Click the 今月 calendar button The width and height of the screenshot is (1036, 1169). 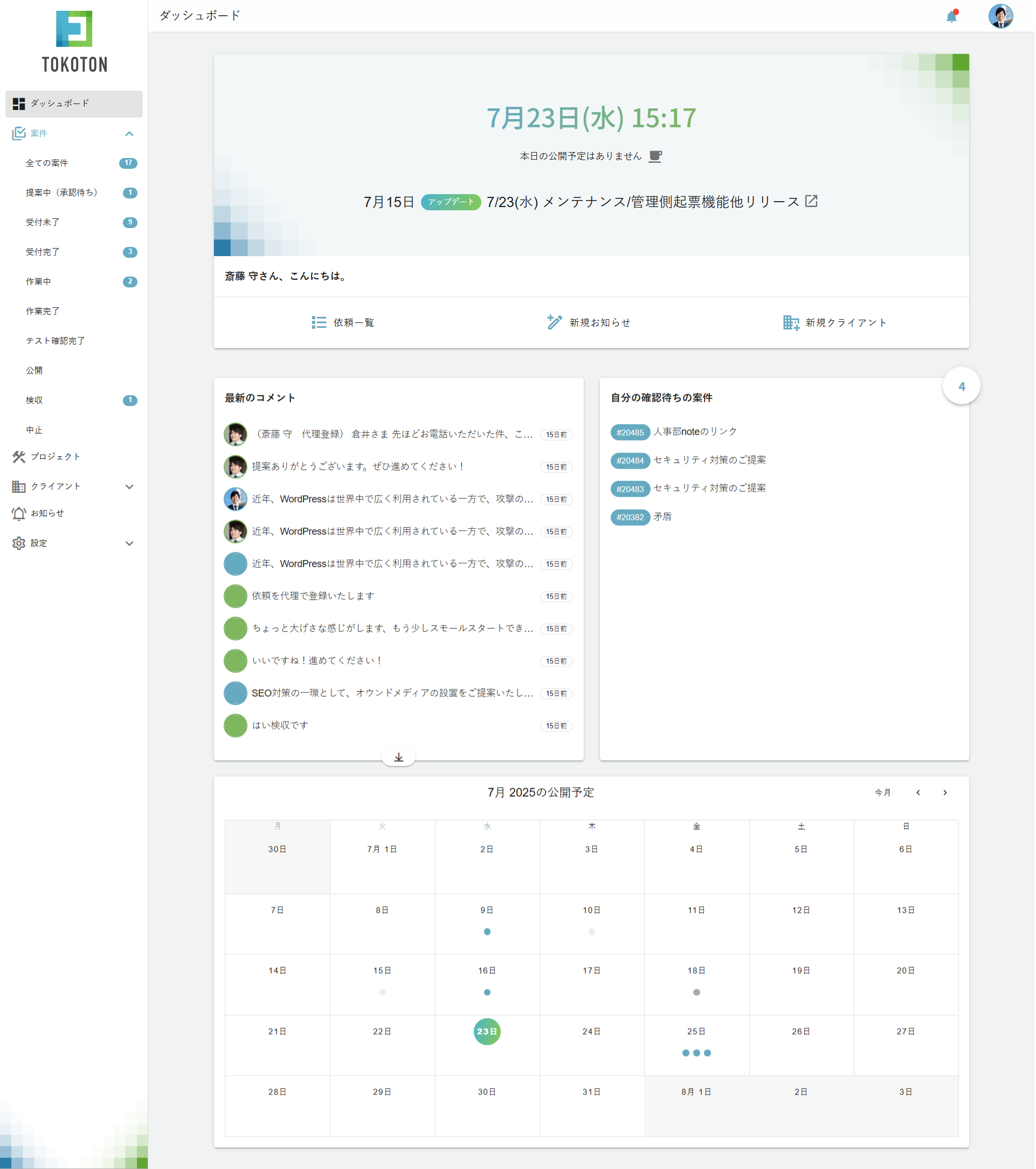(x=883, y=793)
